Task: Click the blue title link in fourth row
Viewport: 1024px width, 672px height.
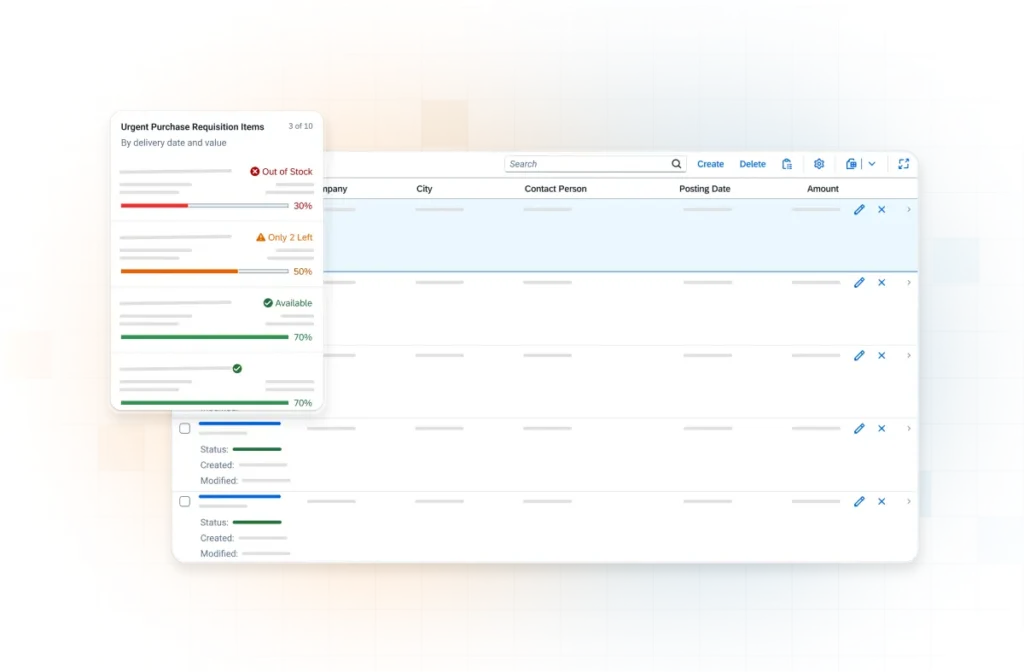Action: pyautogui.click(x=240, y=424)
